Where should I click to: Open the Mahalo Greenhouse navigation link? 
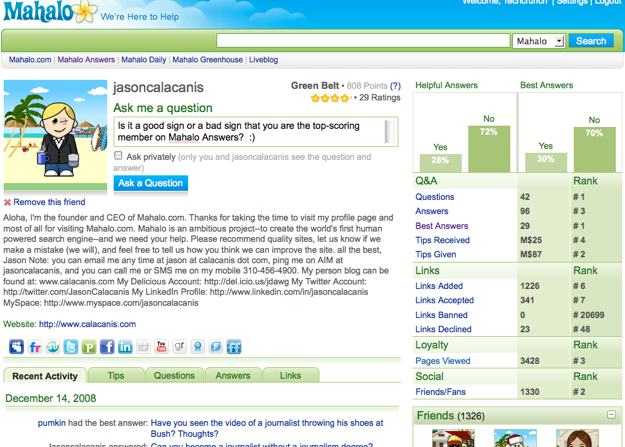(207, 60)
